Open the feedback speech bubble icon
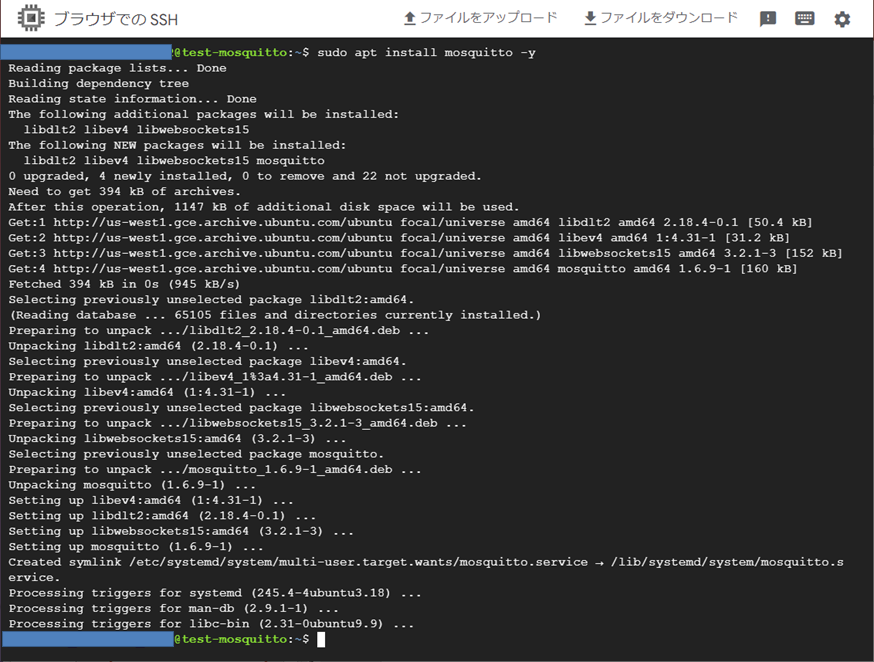This screenshot has height=662, width=874. pyautogui.click(x=768, y=19)
